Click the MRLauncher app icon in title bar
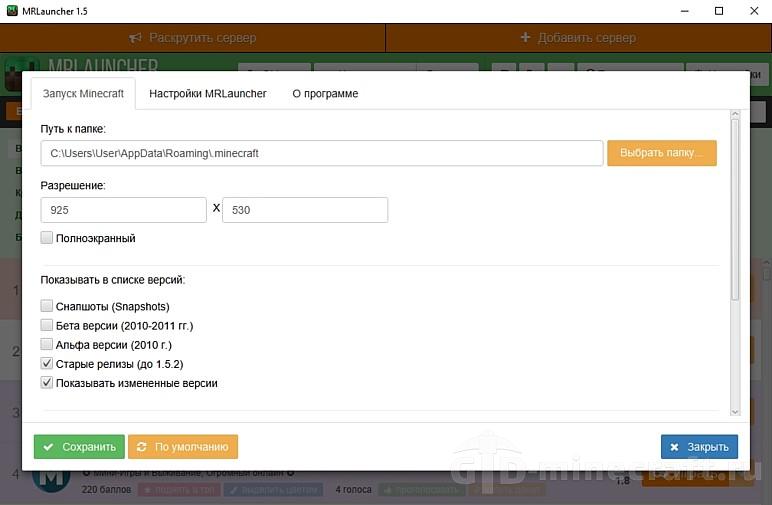Screen dimensions: 772x505 (x=12, y=11)
